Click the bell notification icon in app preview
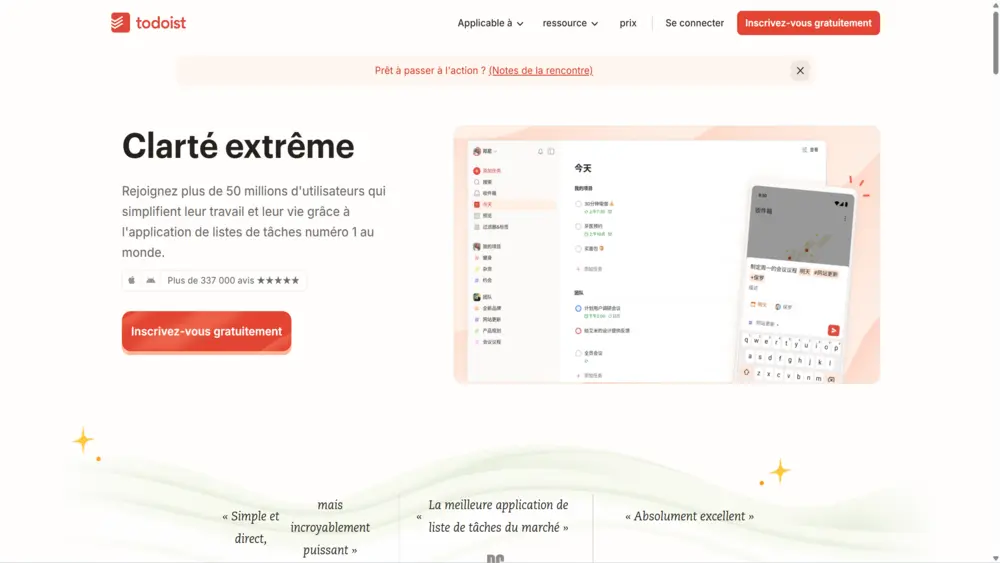Screen dimensions: 1000x563 [x=540, y=152]
